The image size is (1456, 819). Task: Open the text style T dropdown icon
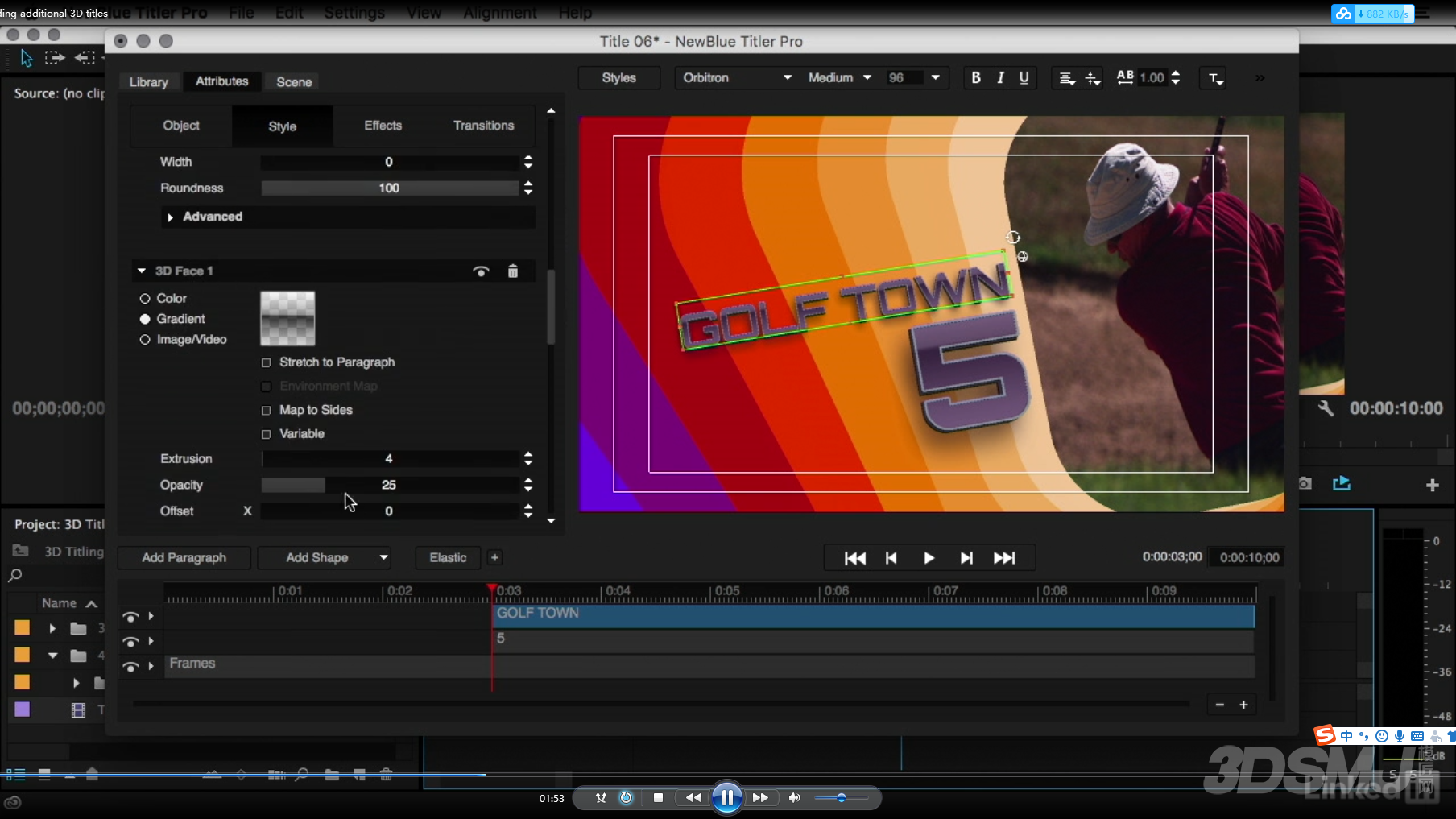(x=1216, y=78)
